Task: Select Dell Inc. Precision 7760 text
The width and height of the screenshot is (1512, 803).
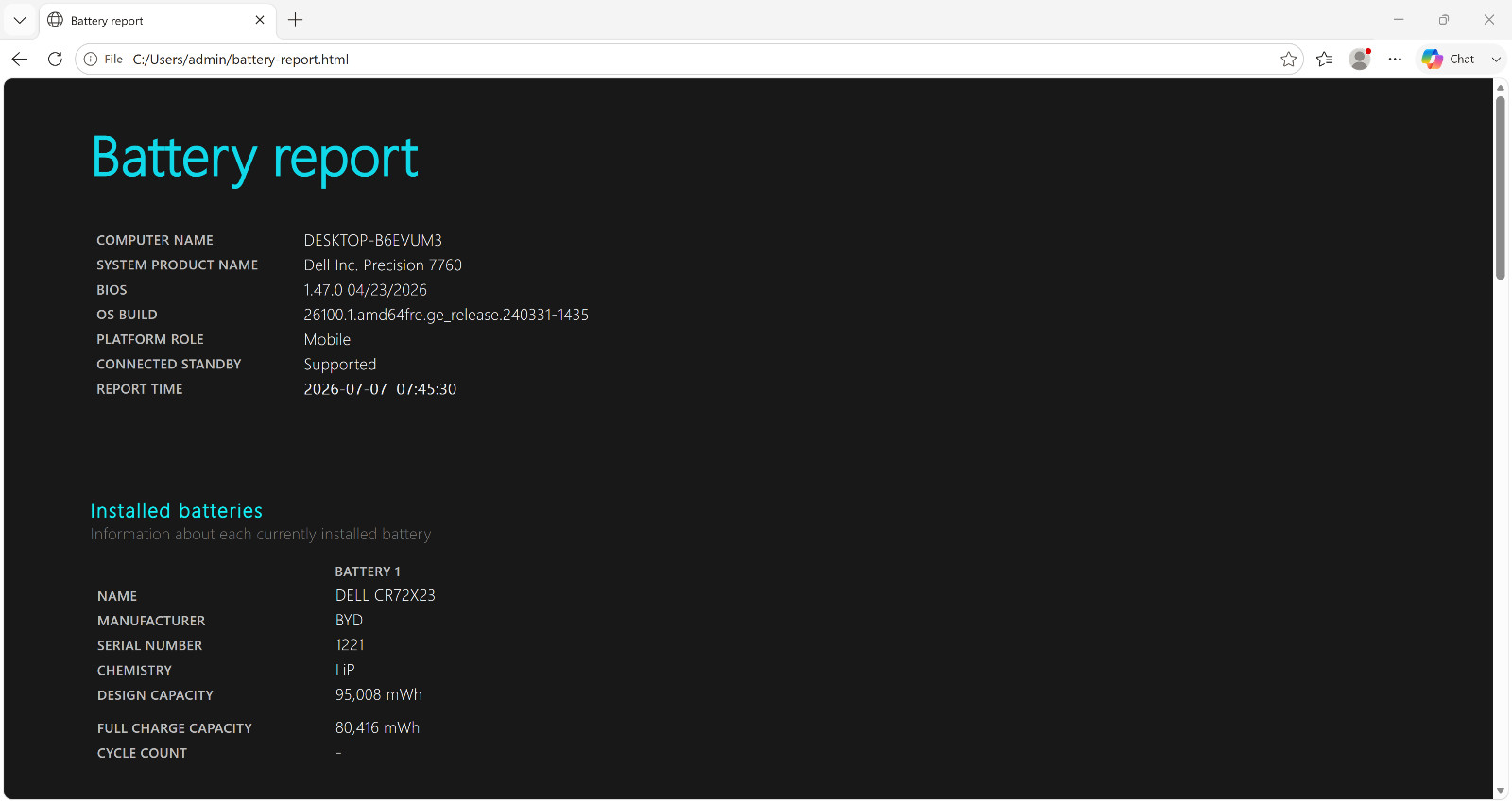Action: 383,265
